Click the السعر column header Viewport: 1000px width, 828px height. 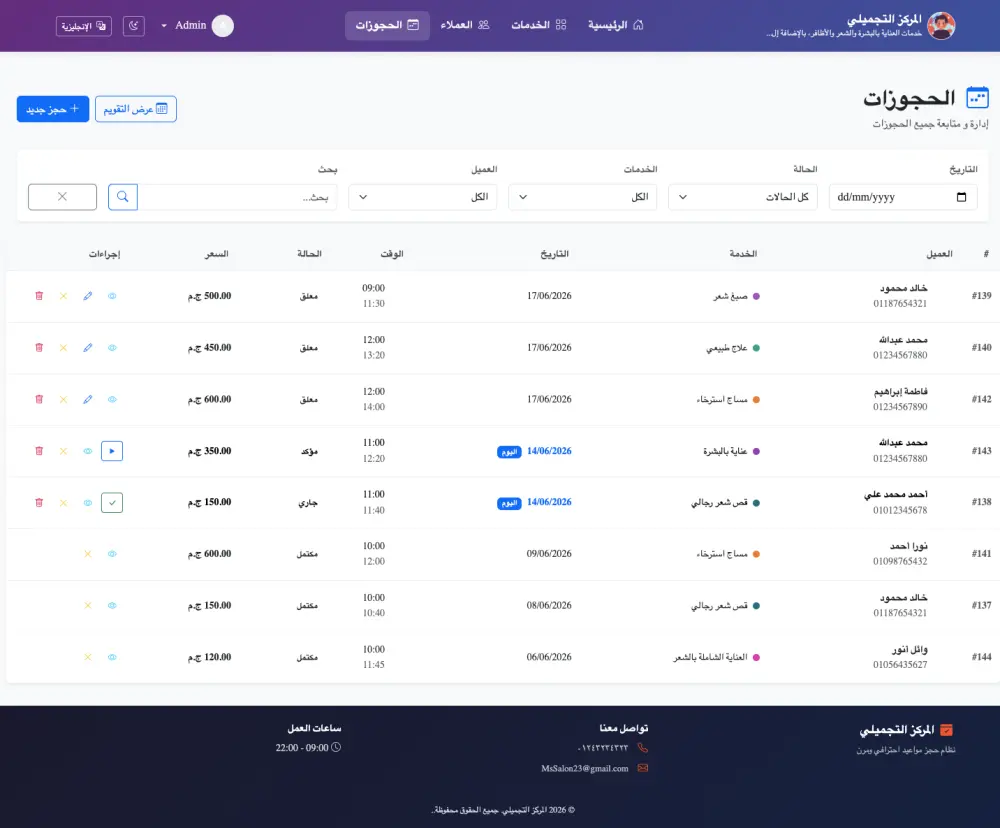pyautogui.click(x=217, y=254)
